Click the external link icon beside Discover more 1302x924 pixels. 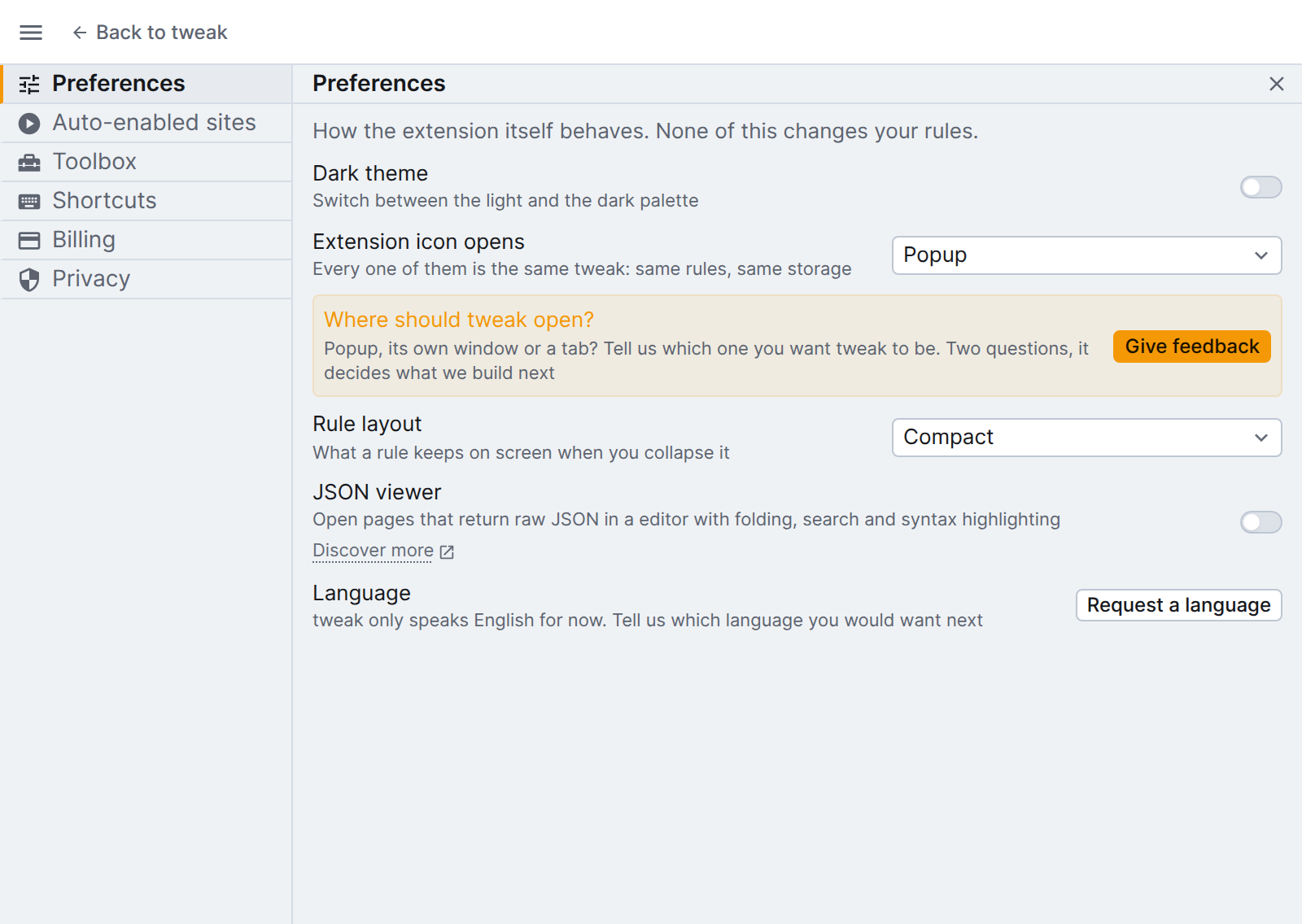pyautogui.click(x=447, y=552)
